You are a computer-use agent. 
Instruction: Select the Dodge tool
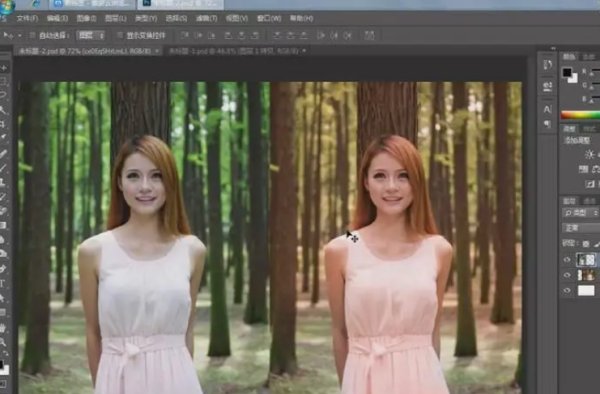[4, 253]
